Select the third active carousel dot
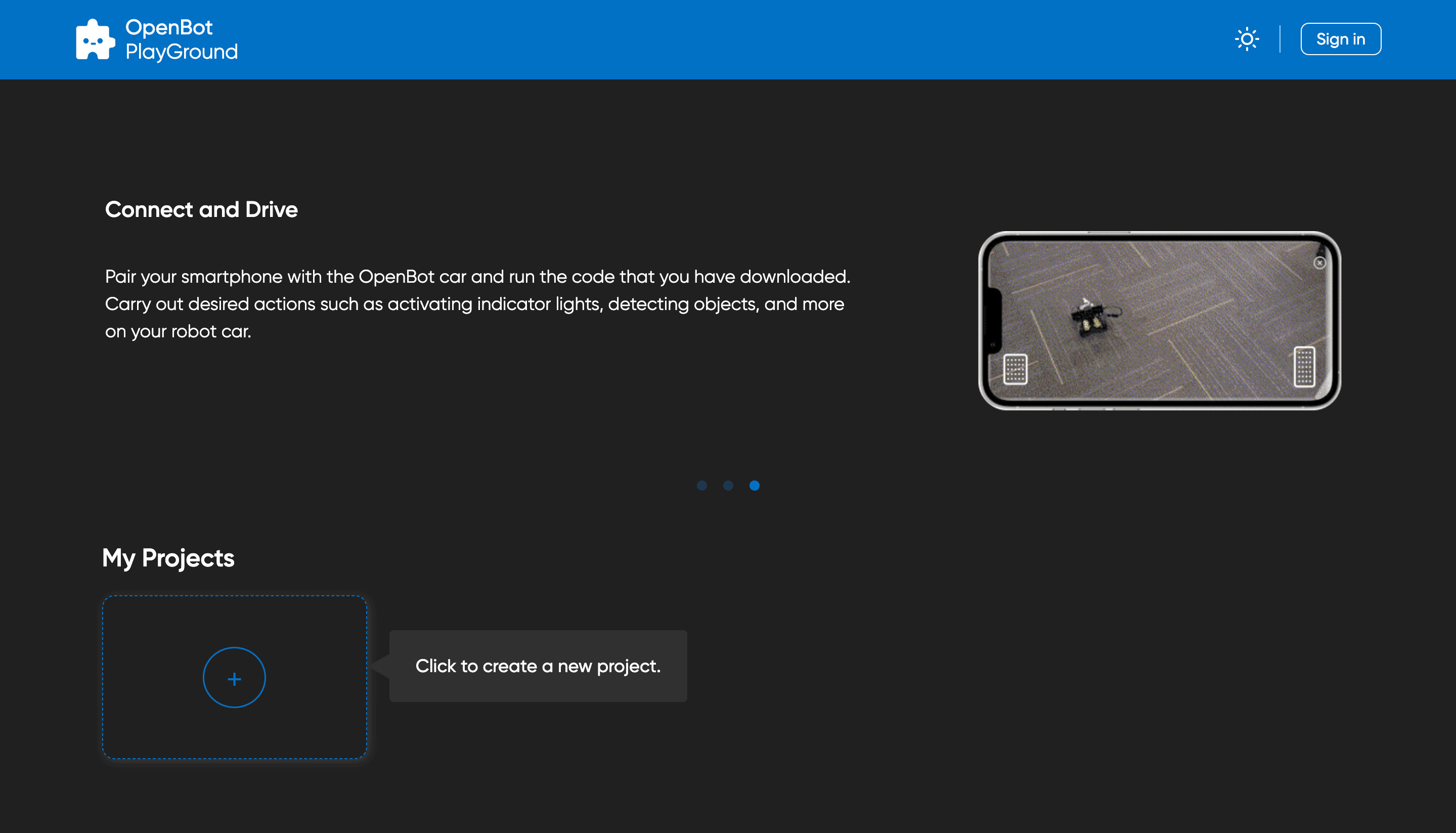The width and height of the screenshot is (1456, 833). [x=755, y=485]
